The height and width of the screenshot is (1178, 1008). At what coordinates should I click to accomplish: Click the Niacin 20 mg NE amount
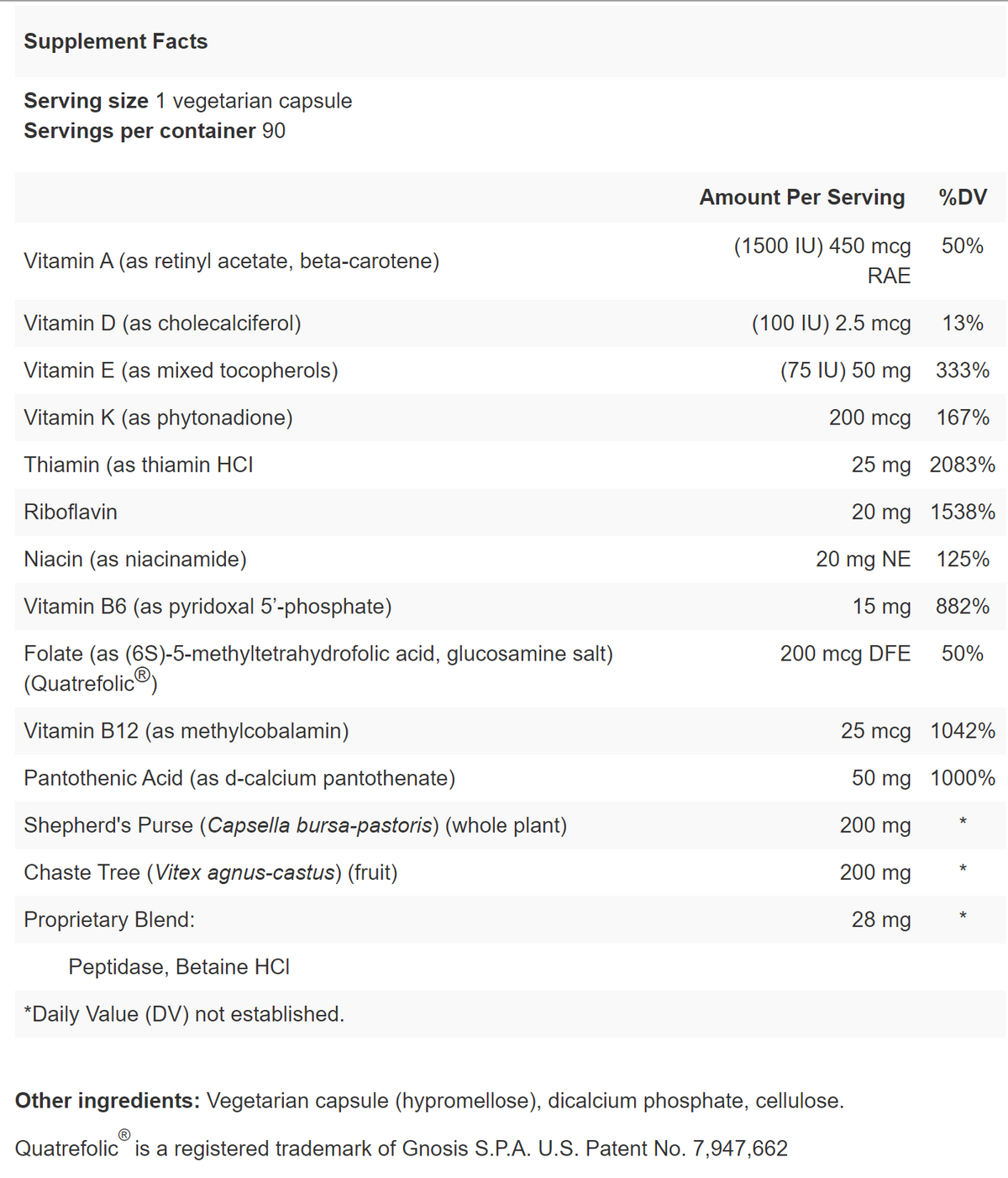[863, 559]
